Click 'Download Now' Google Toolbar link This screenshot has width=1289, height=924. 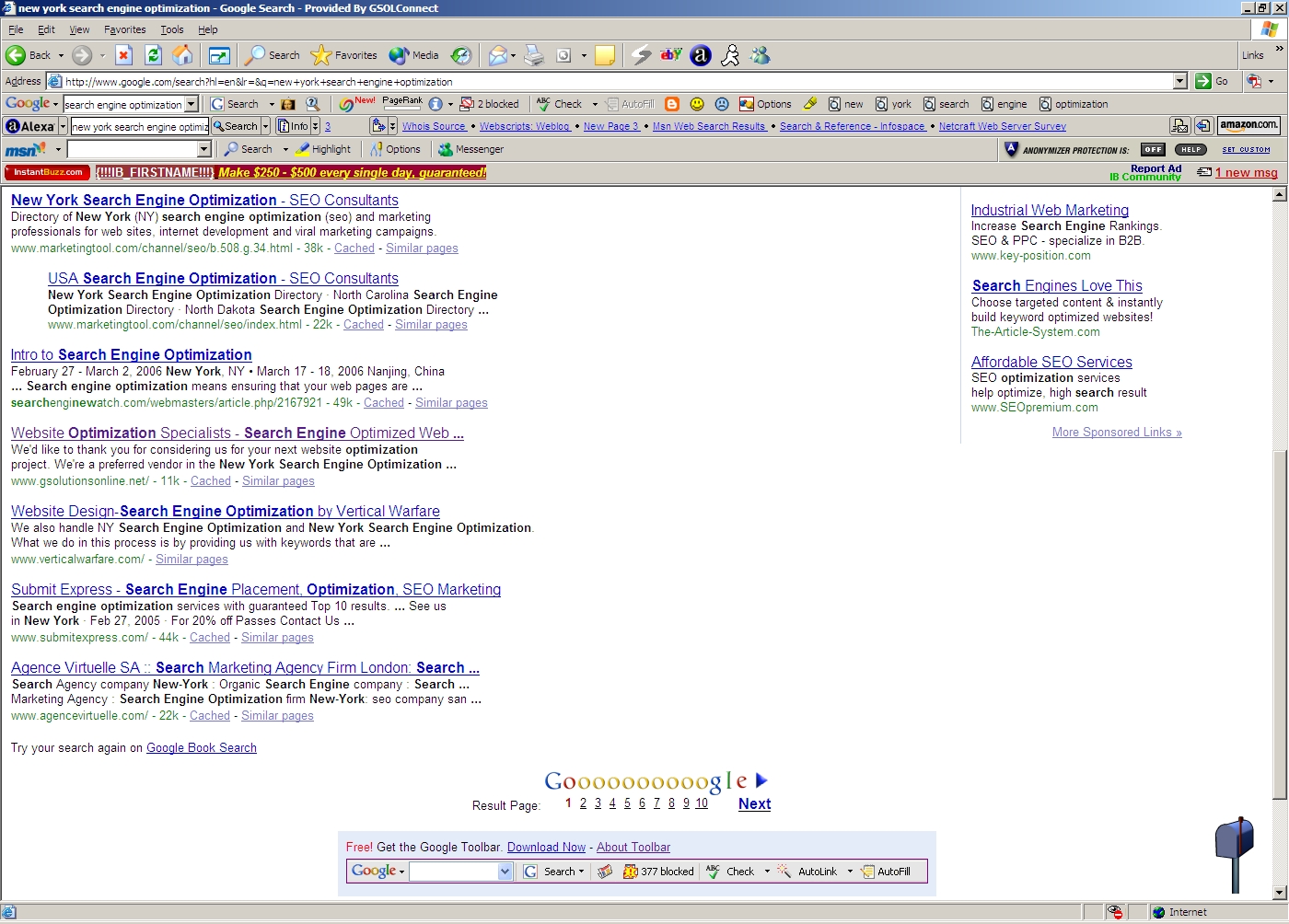pyautogui.click(x=546, y=847)
